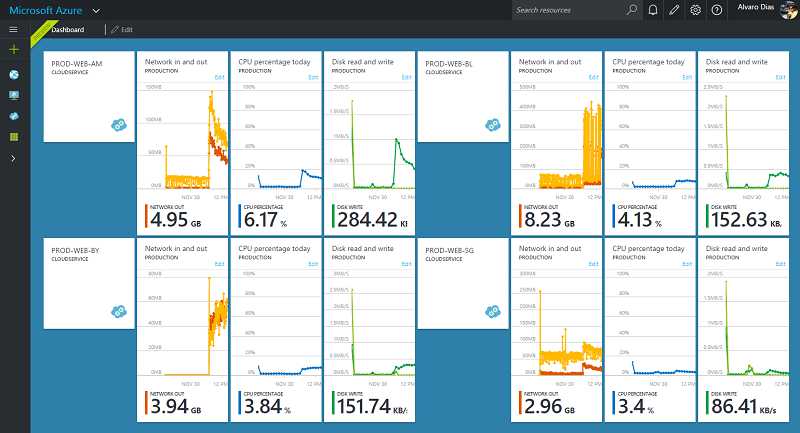Select the 8.23 GB Network Out value
Image resolution: width=800 pixels, height=433 pixels.
pos(549,220)
